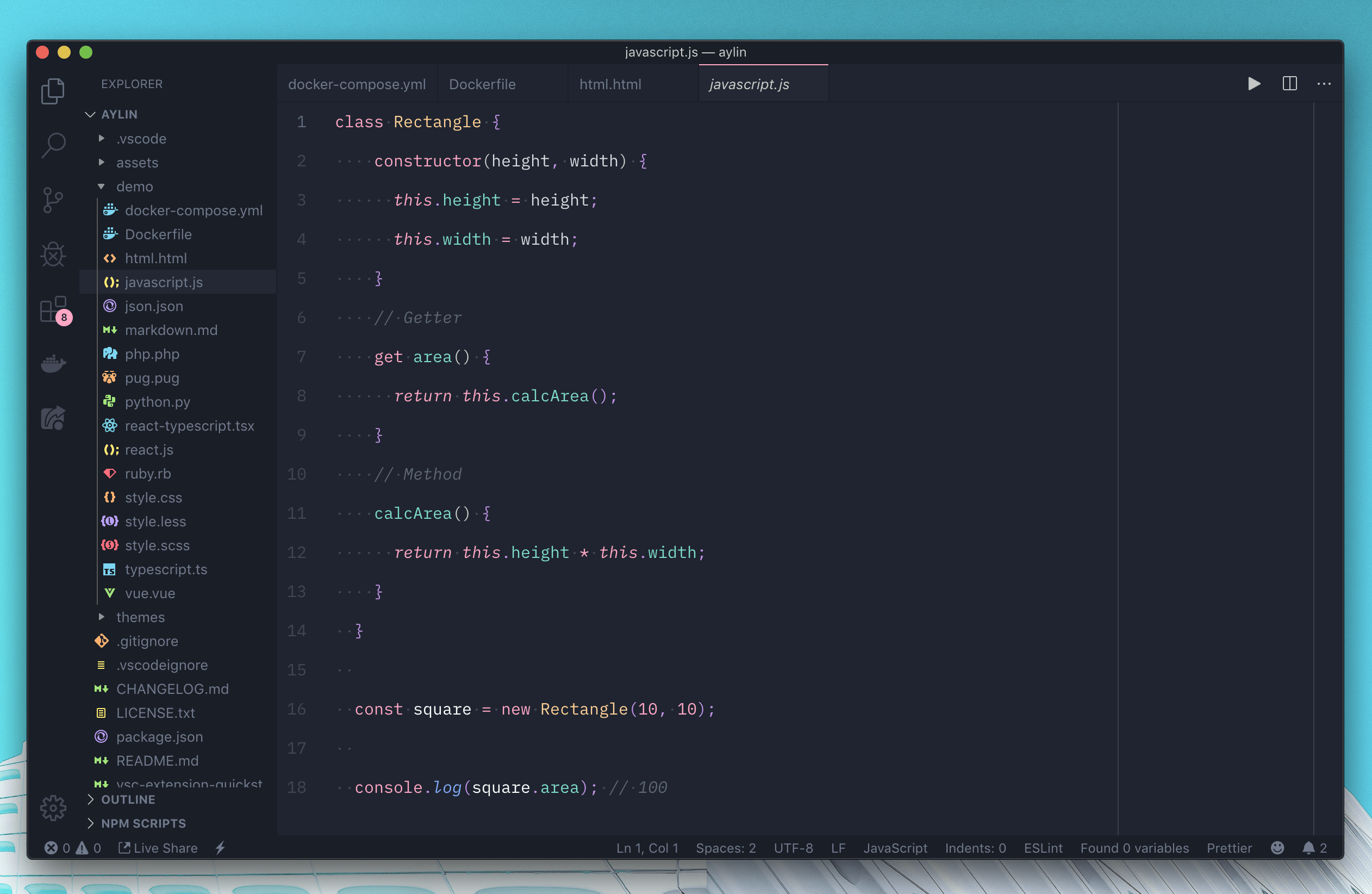The image size is (1372, 894).
Task: Open the Manage gear icon
Action: (x=54, y=808)
